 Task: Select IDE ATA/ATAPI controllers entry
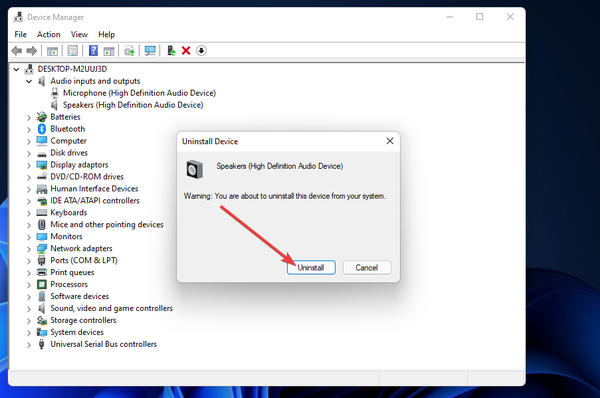pos(95,201)
